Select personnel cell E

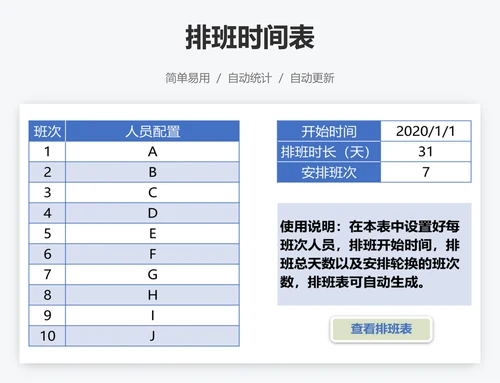[x=152, y=234]
